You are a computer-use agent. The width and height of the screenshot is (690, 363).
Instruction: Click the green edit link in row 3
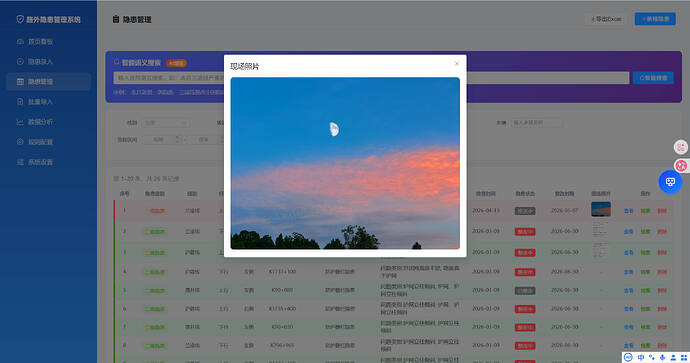click(x=645, y=253)
